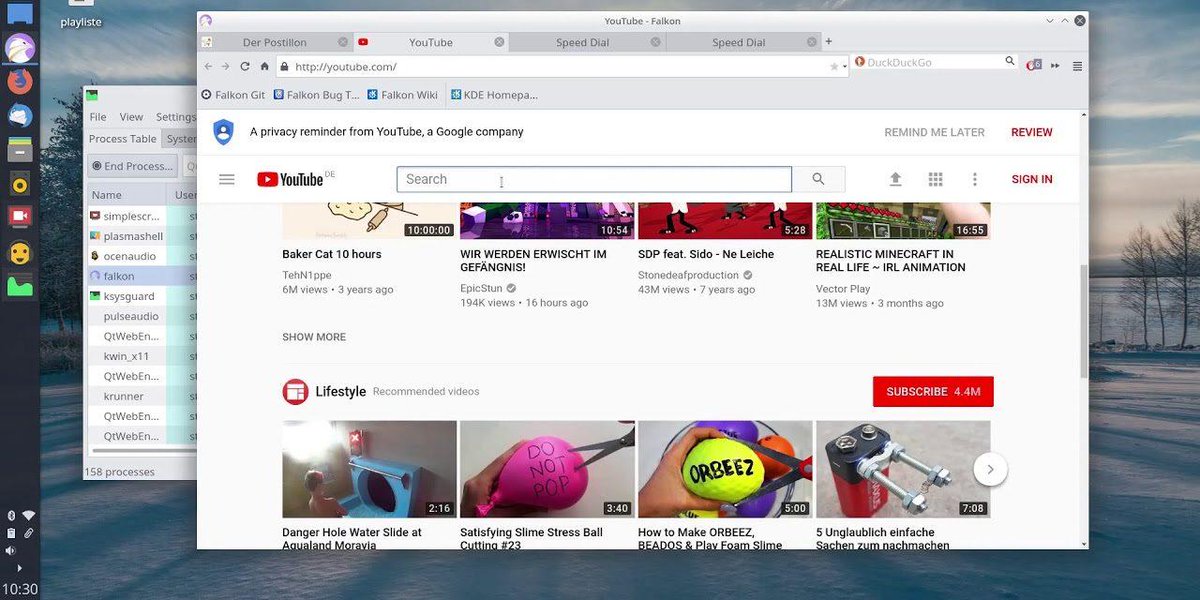Viewport: 1200px width, 600px height.
Task: Sort by Name column header
Action: [x=127, y=195]
